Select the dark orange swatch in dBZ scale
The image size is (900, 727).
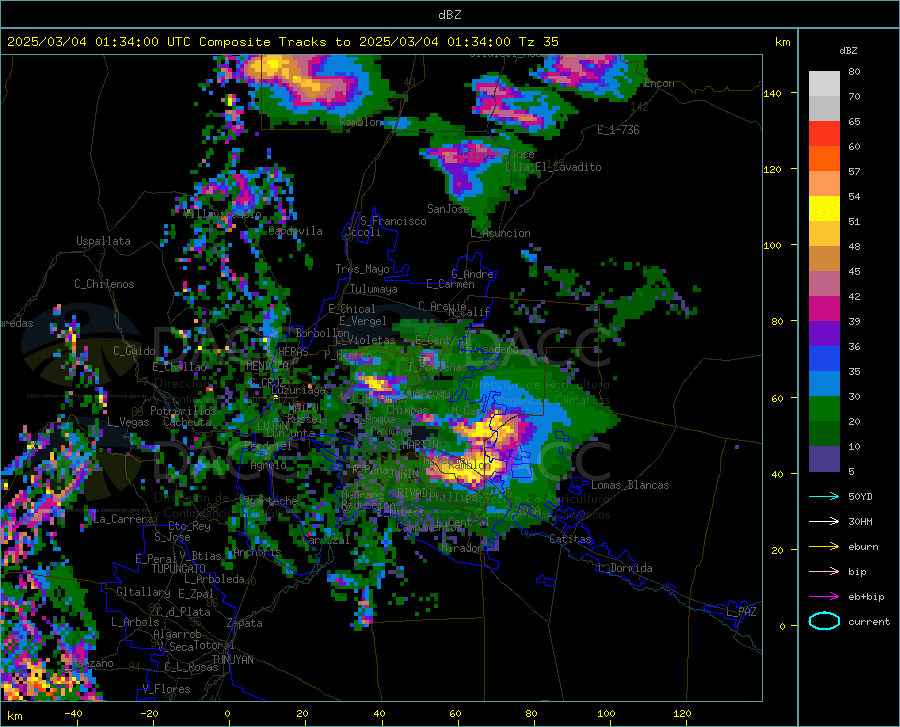point(824,159)
